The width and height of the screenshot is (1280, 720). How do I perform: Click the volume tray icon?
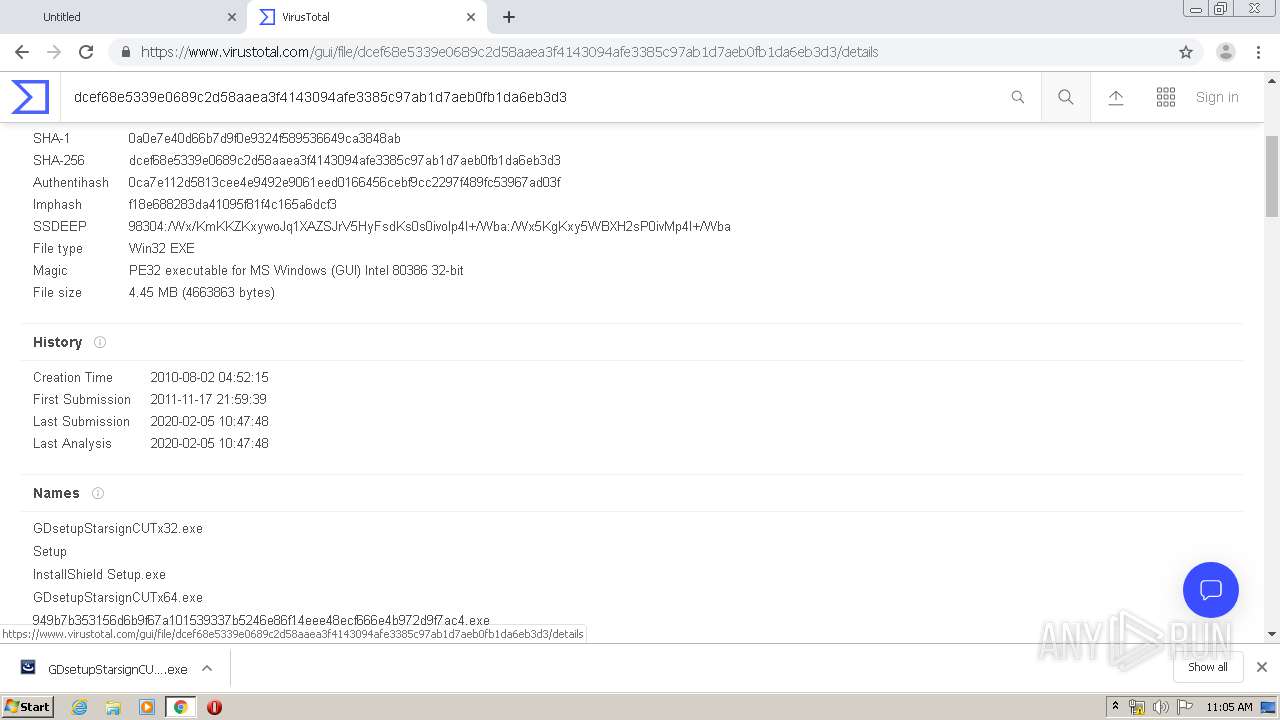[x=1161, y=707]
